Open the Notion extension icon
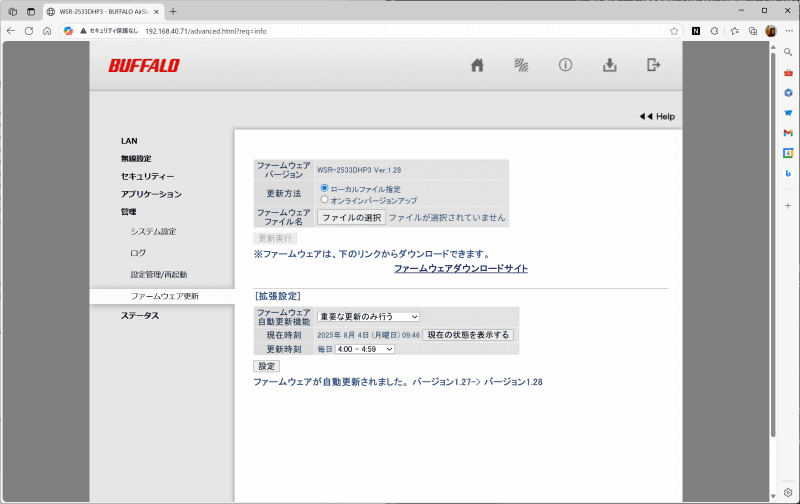The image size is (800, 504). coord(696,31)
